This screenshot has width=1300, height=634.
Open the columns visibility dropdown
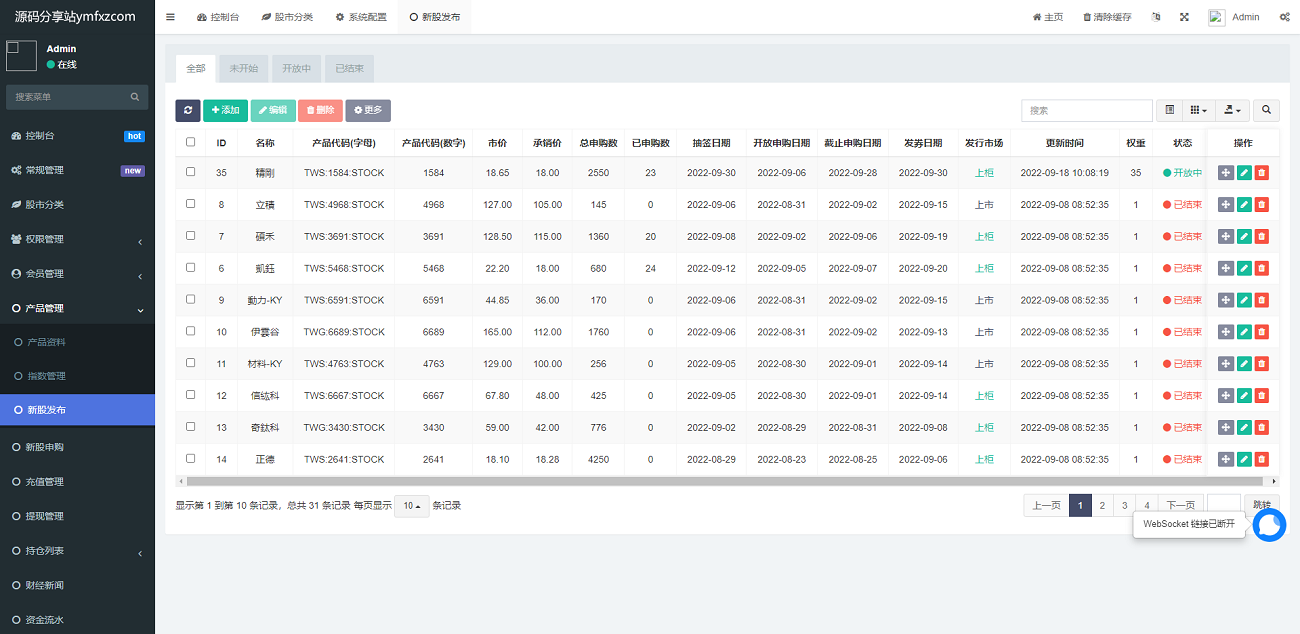click(x=1198, y=110)
